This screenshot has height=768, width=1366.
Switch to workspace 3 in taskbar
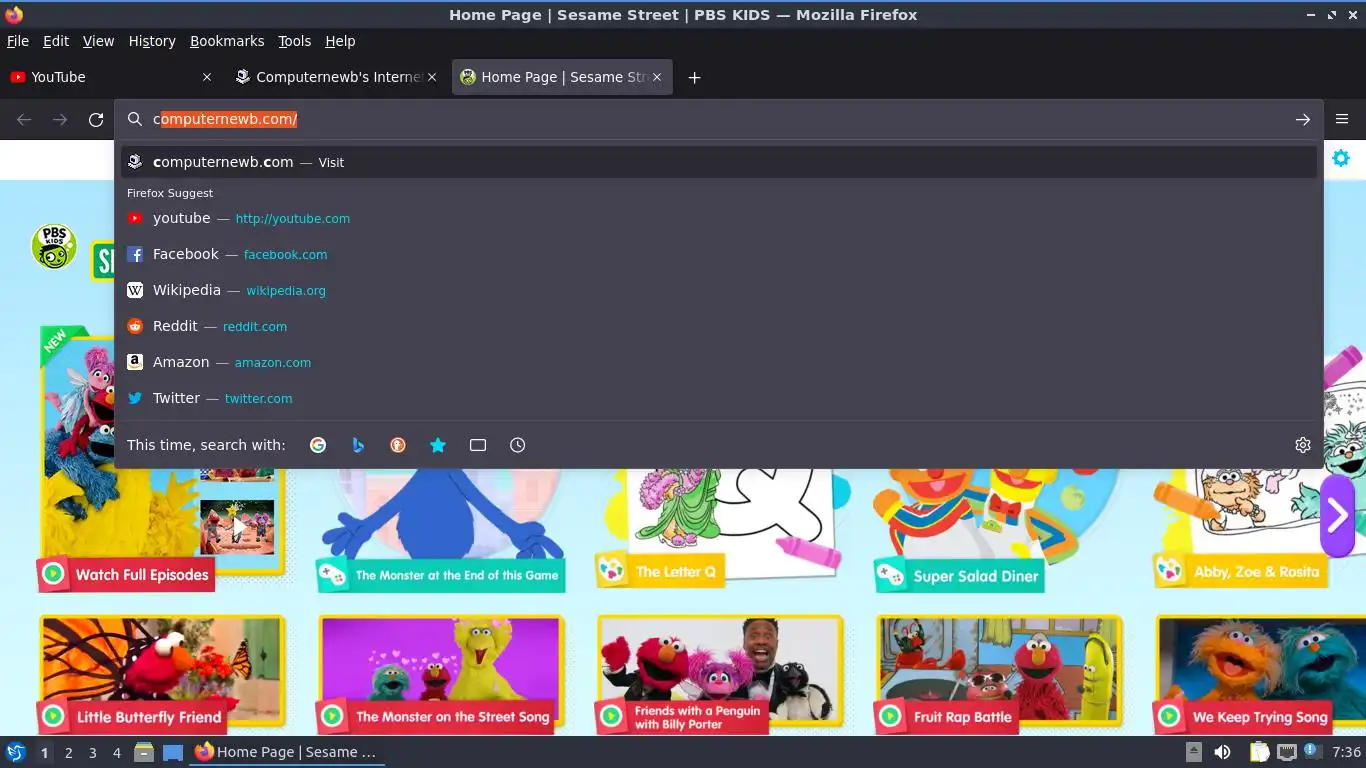92,752
